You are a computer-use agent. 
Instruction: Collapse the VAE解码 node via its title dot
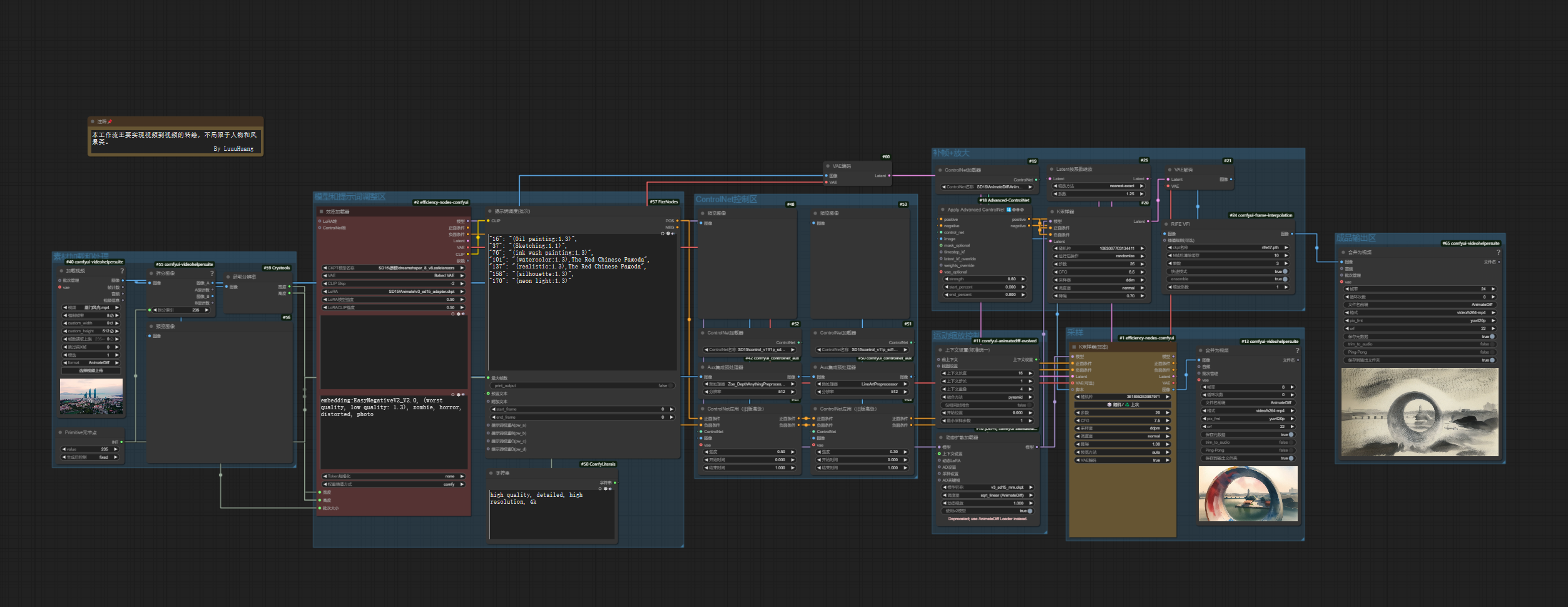[x=1169, y=170]
